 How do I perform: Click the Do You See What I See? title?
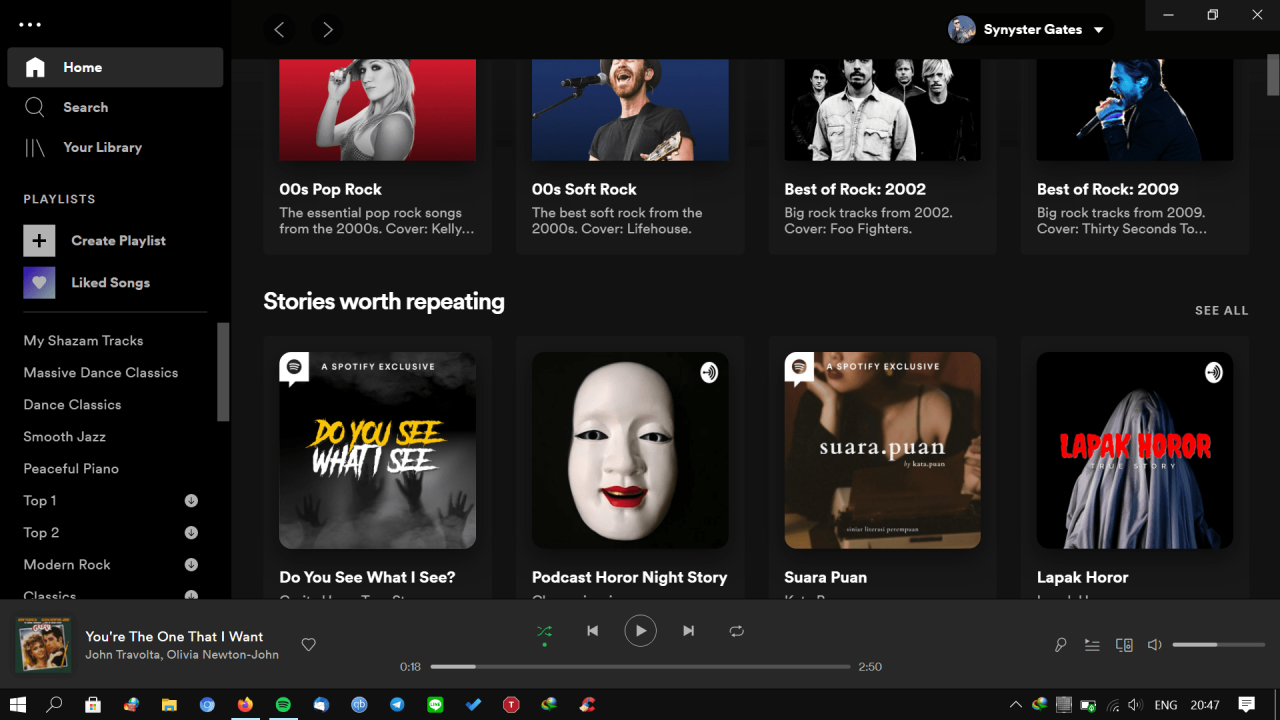[367, 577]
